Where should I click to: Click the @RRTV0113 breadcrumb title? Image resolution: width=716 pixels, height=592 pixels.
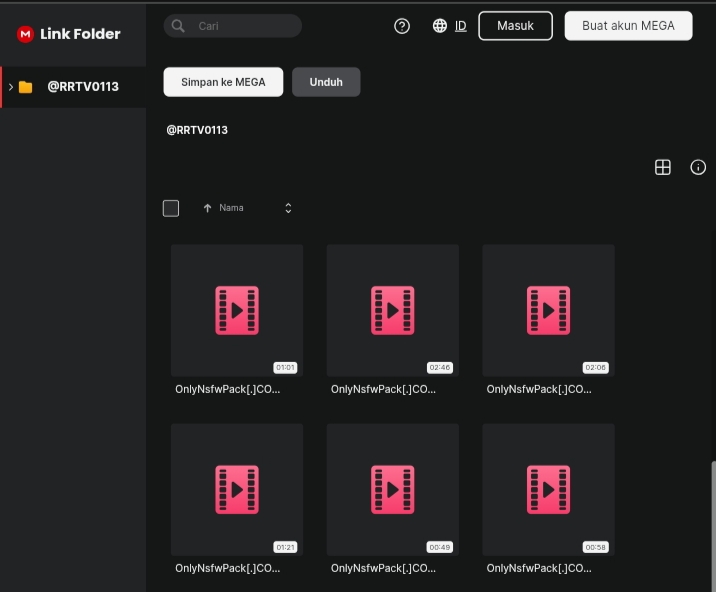[197, 130]
